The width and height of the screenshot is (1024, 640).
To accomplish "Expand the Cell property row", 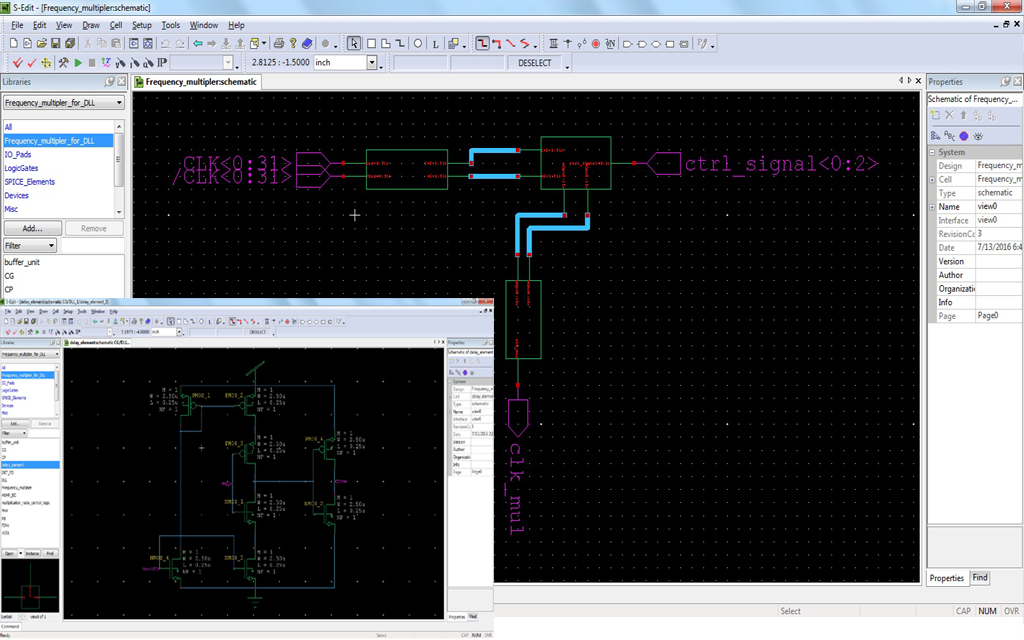I will (933, 180).
